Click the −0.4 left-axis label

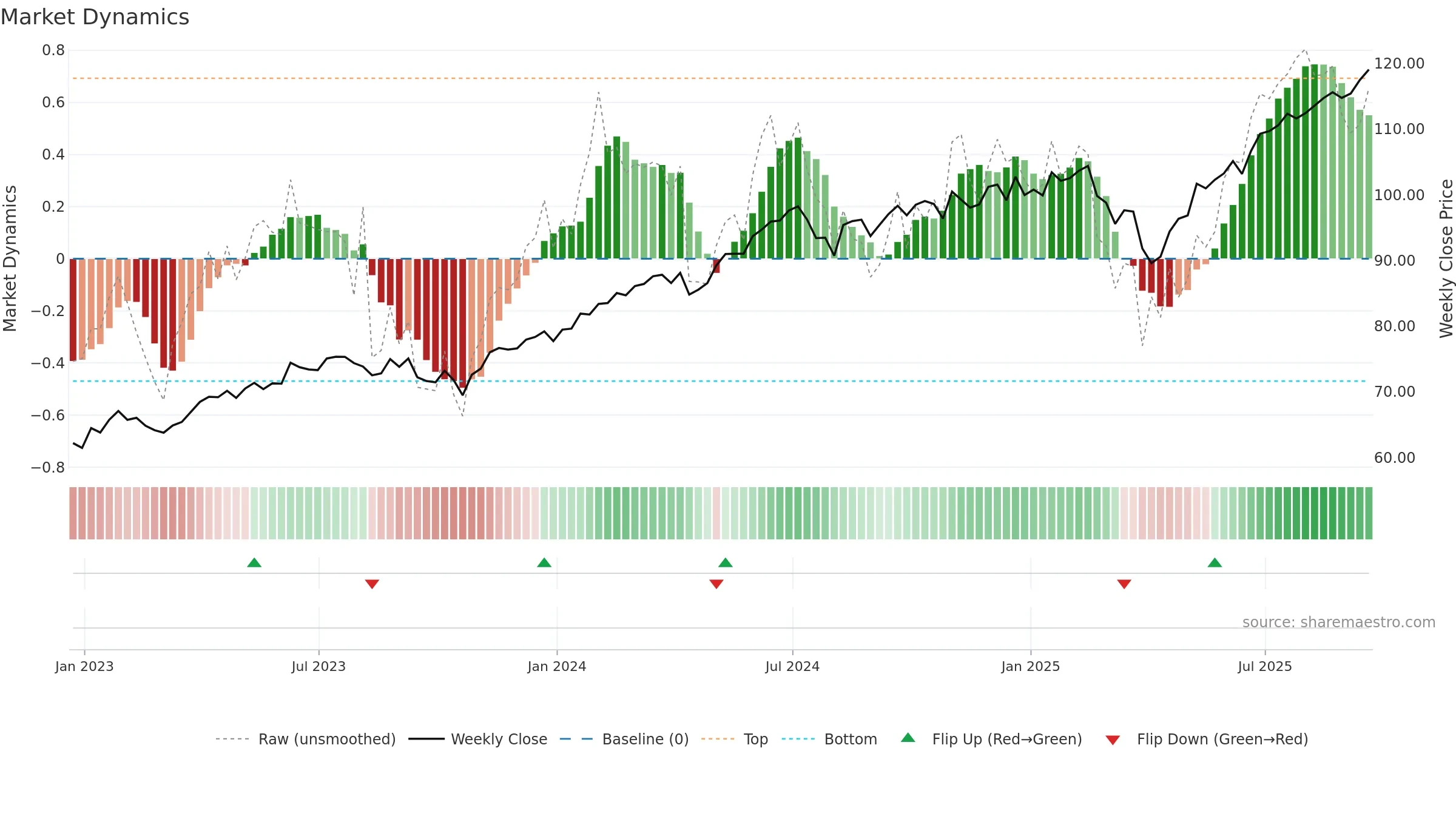coord(48,363)
